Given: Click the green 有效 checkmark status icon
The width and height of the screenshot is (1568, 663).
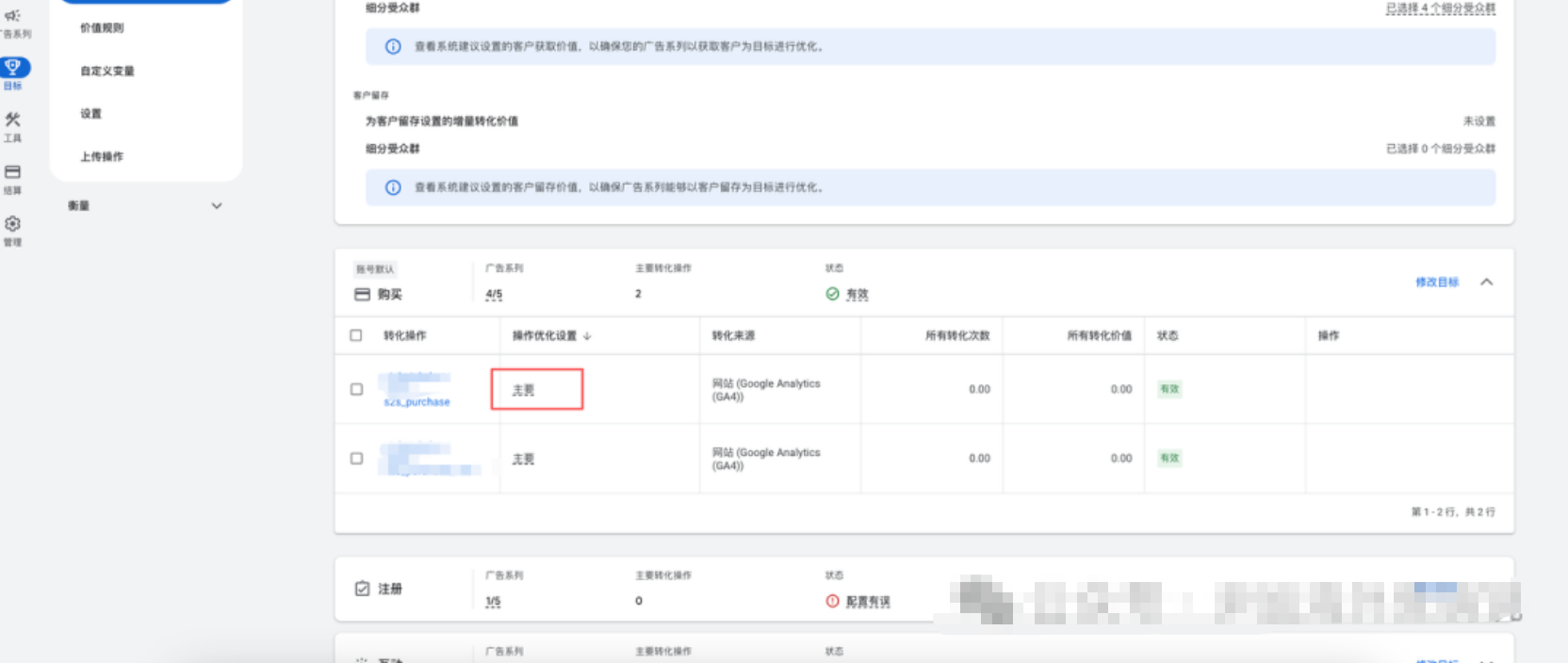Looking at the screenshot, I should [832, 294].
